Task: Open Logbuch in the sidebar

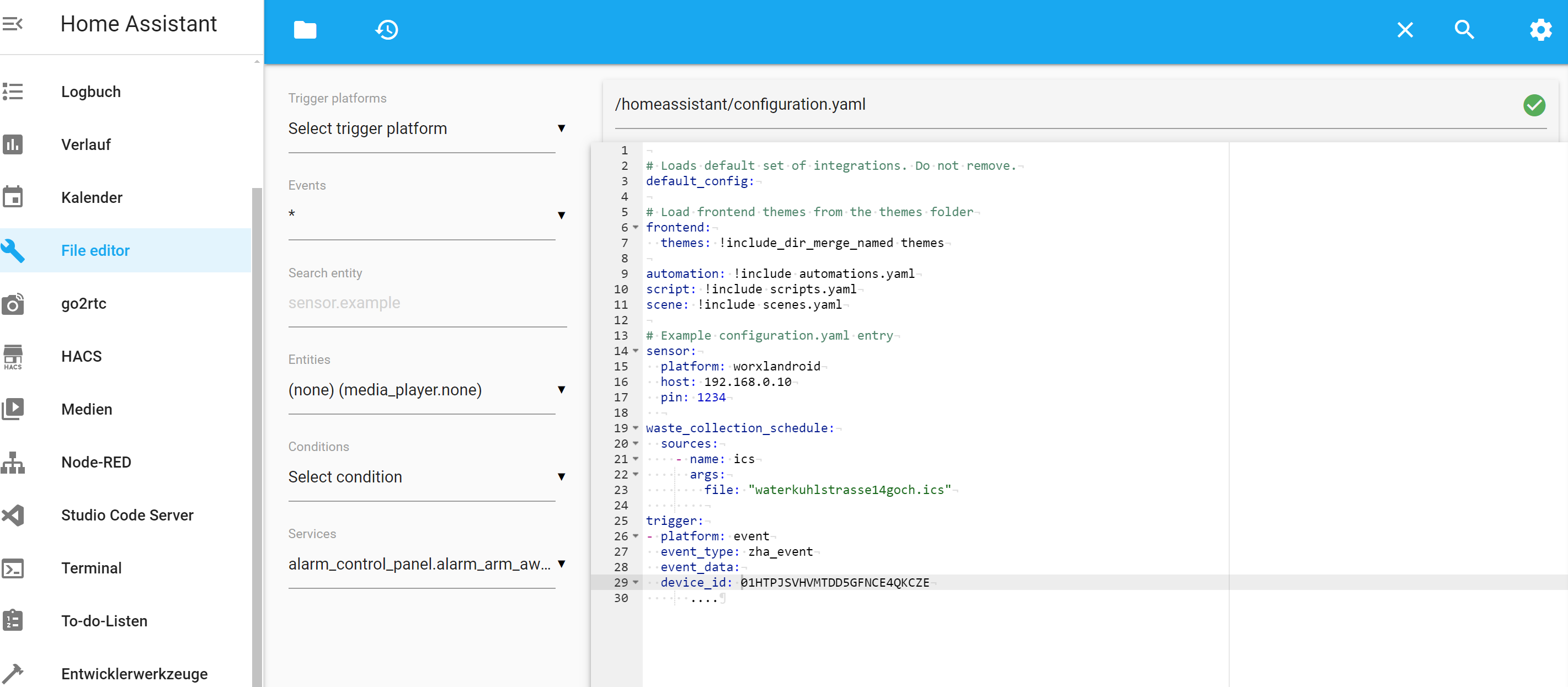Action: pos(90,92)
